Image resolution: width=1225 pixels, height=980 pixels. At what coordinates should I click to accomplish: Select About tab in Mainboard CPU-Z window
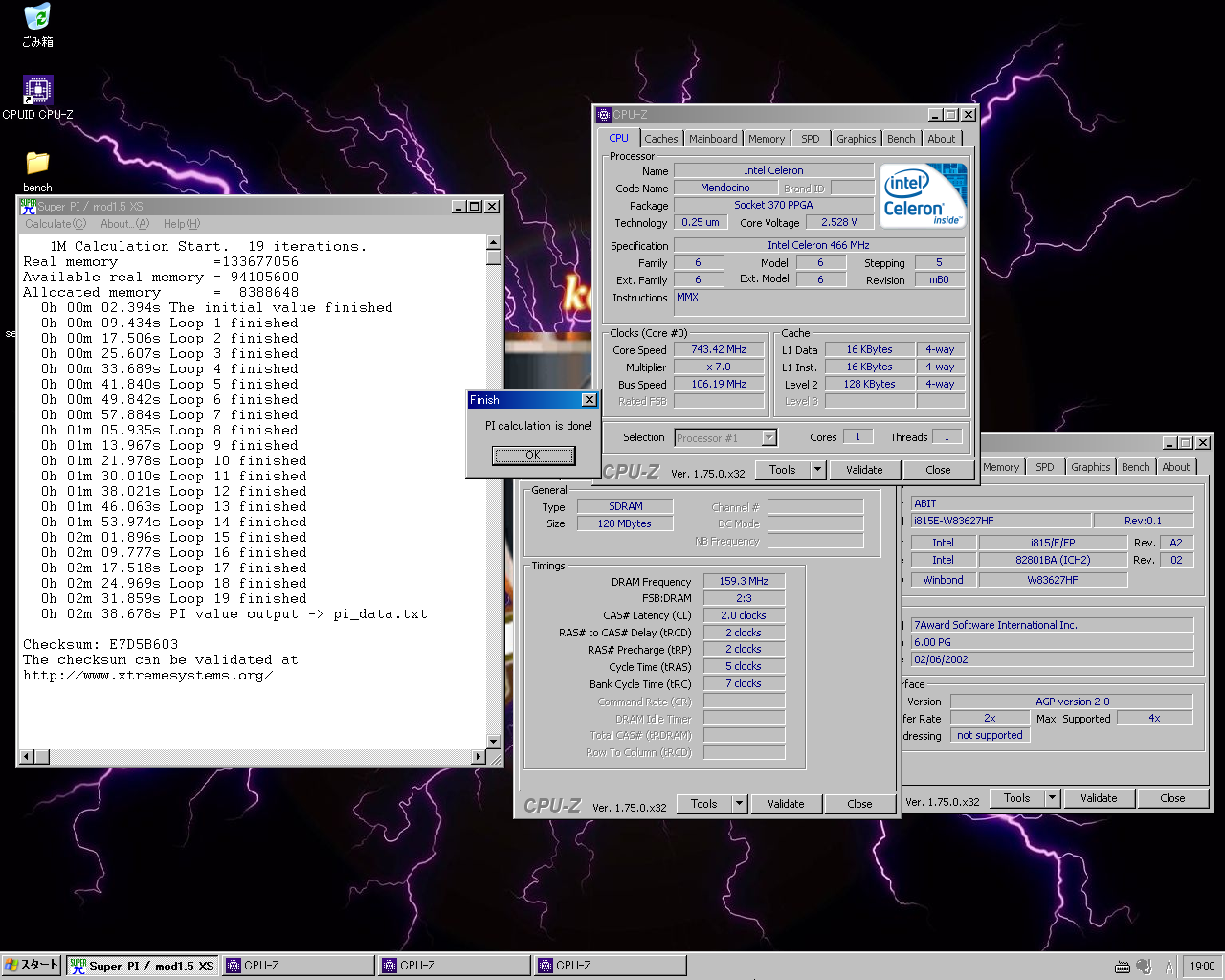pos(1176,467)
